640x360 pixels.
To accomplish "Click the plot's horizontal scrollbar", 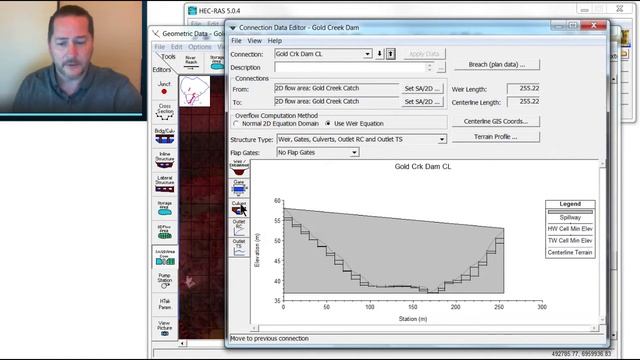I will click(x=424, y=328).
